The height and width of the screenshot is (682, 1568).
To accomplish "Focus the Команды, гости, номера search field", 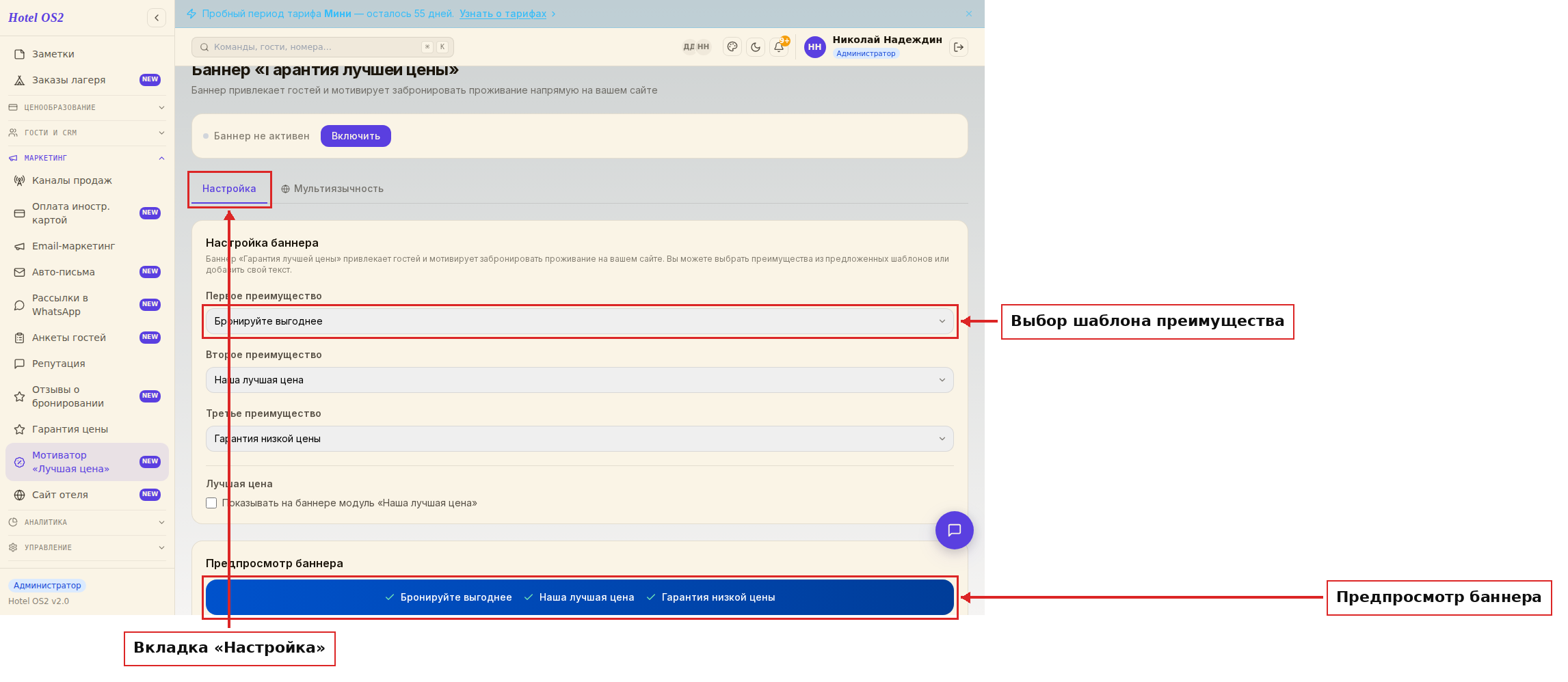I will pyautogui.click(x=323, y=47).
